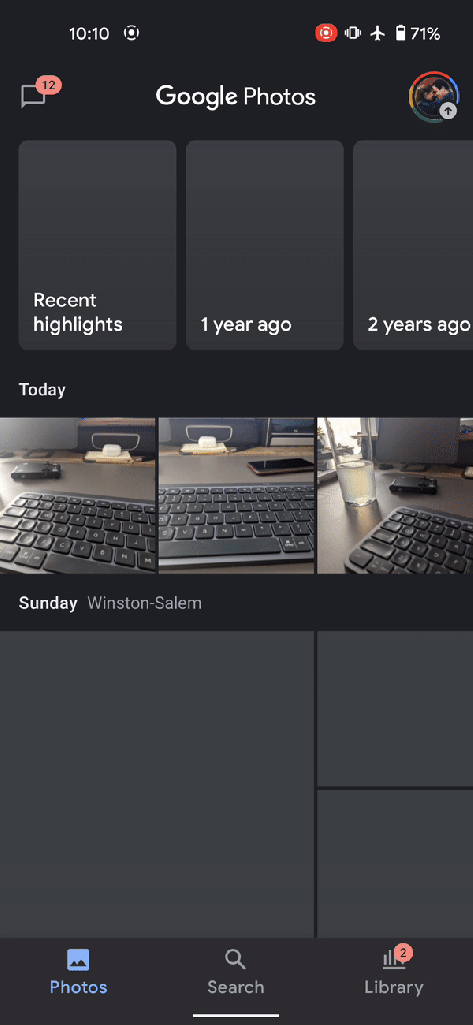473x1025 pixels.
Task: Tap the large Sunday placeholder photo
Action: point(157,784)
